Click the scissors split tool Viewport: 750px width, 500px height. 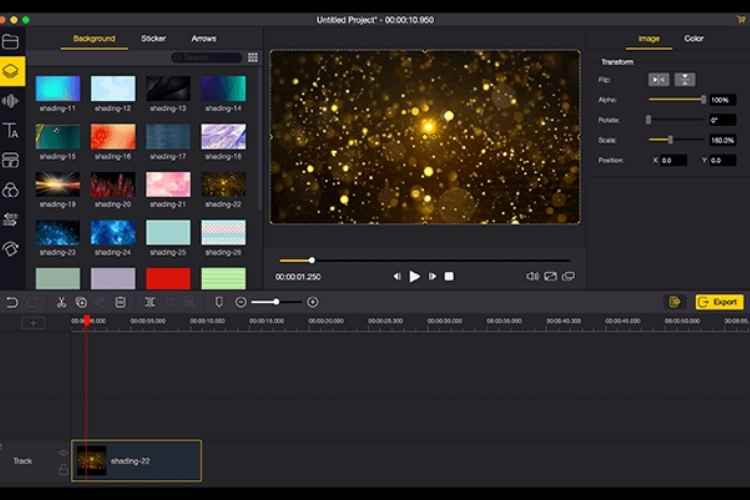[x=61, y=302]
